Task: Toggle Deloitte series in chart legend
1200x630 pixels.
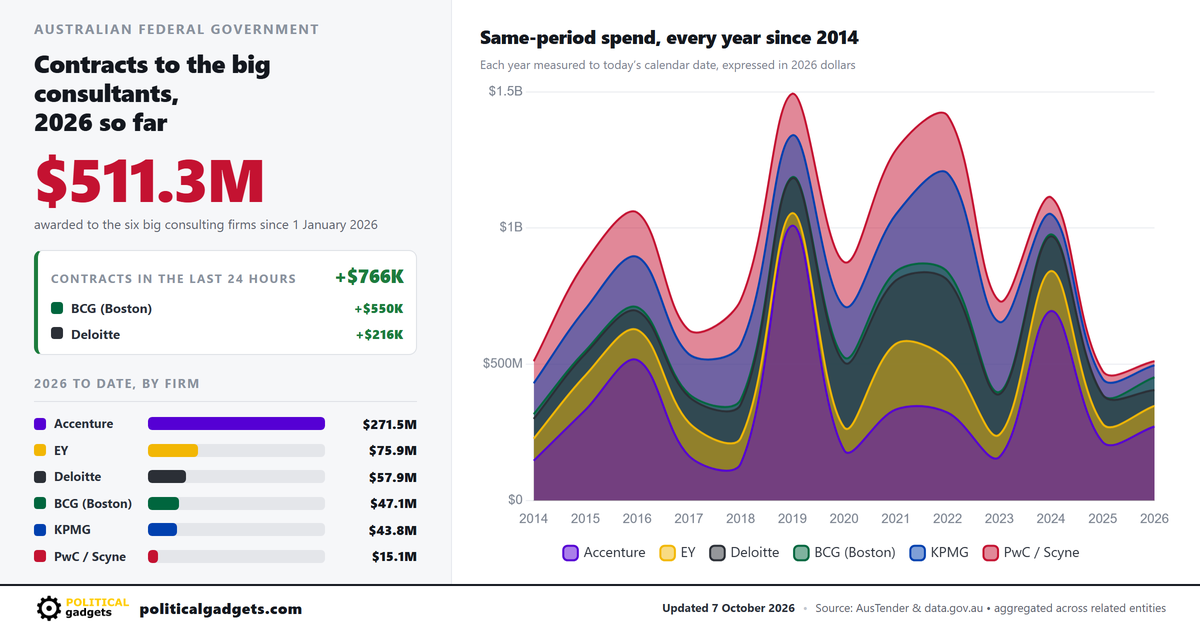Action: coord(744,552)
